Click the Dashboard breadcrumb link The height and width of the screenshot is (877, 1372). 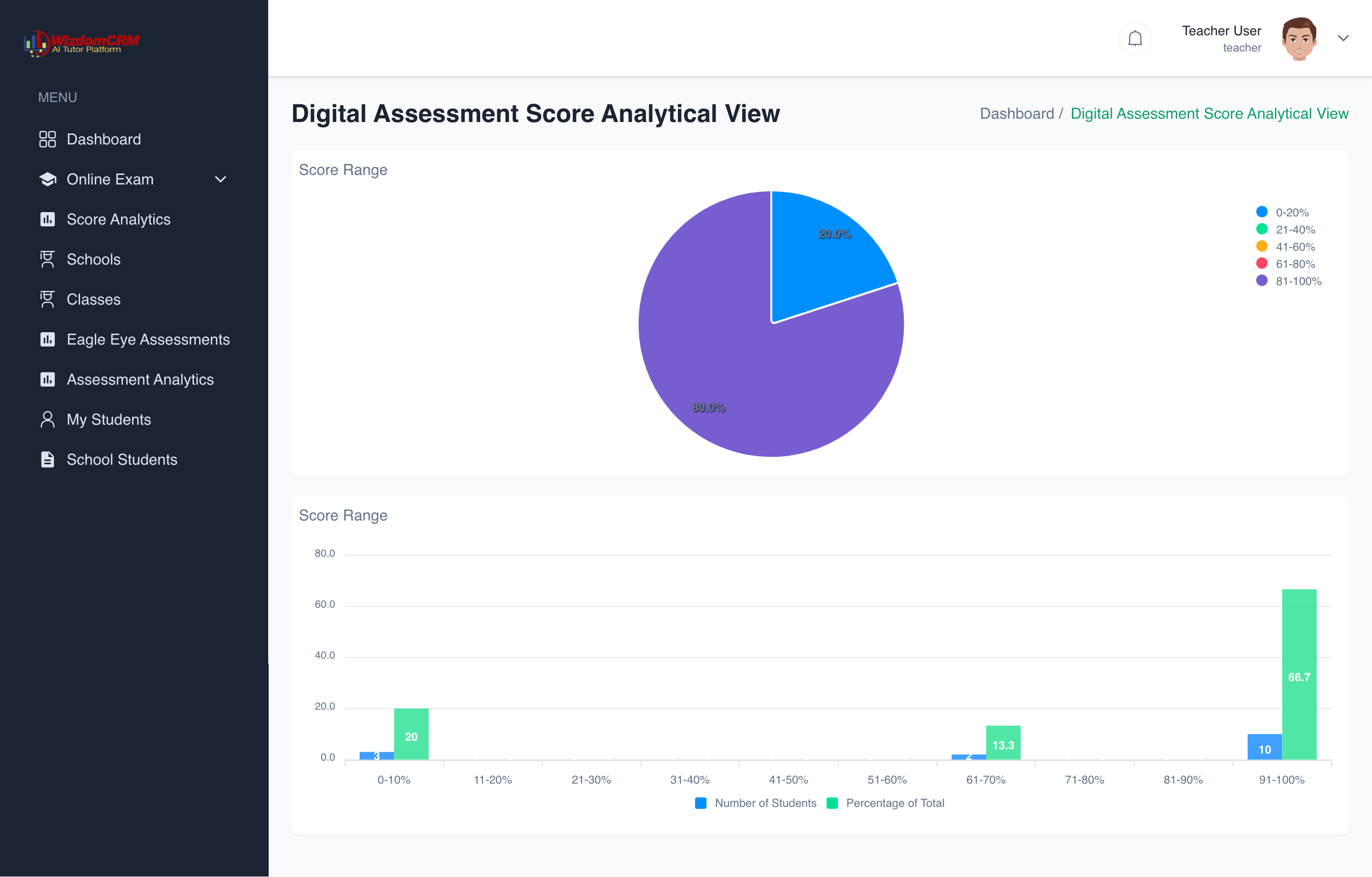[x=1017, y=113]
